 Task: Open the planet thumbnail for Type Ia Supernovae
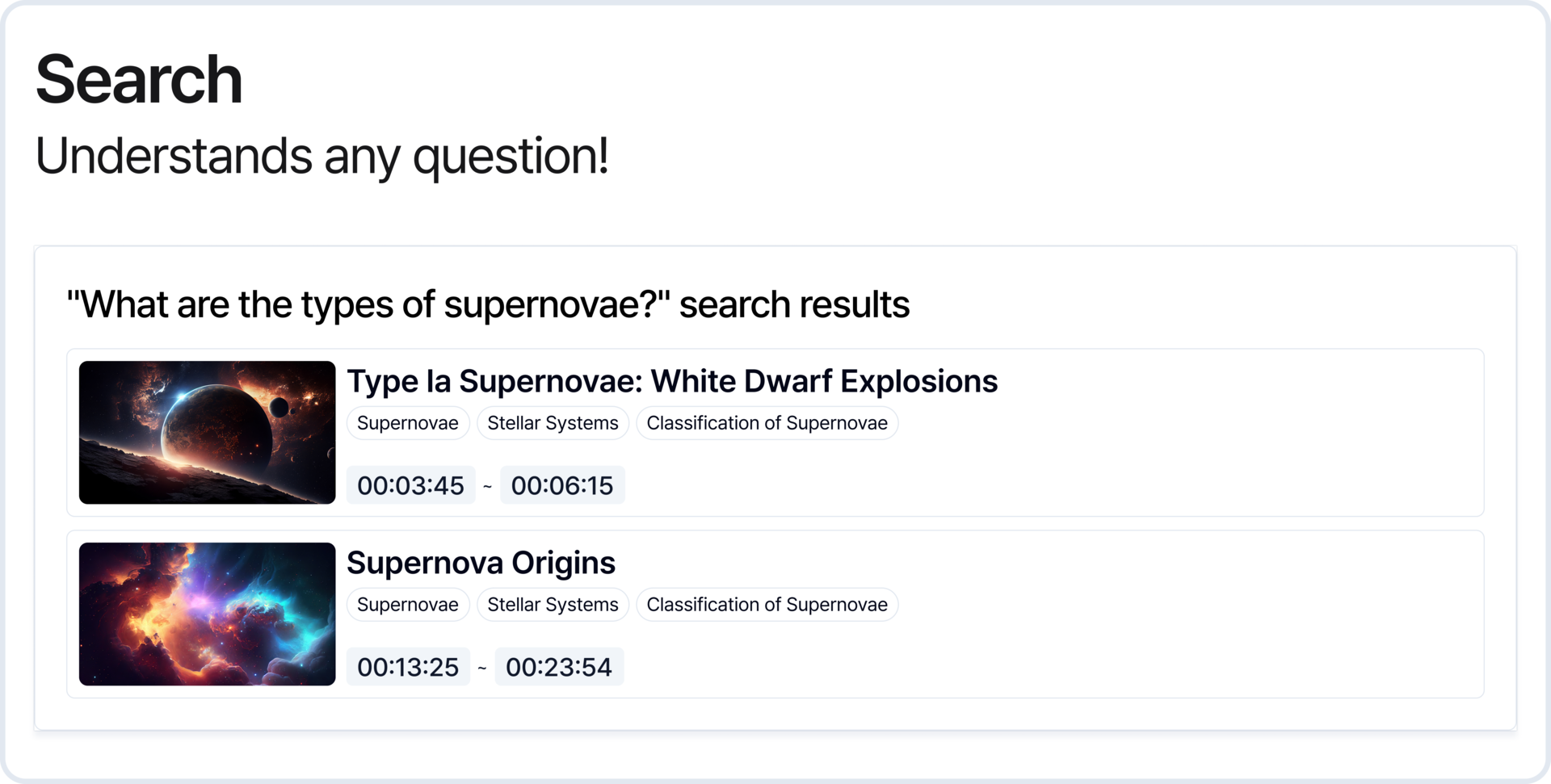(207, 432)
